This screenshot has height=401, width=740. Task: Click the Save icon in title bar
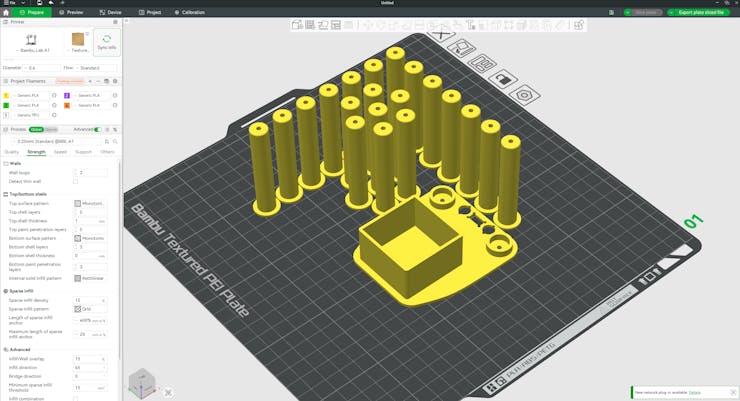(39, 3)
